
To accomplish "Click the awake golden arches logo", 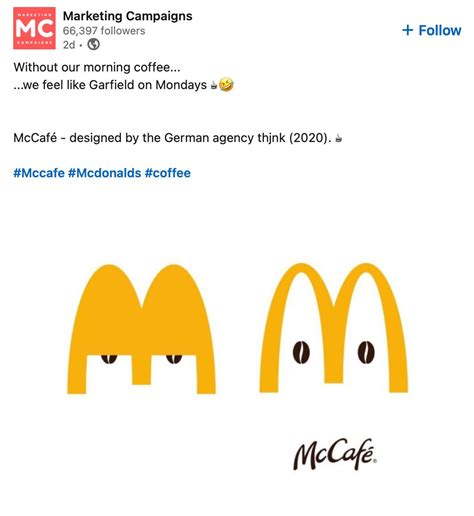I will 334,328.
